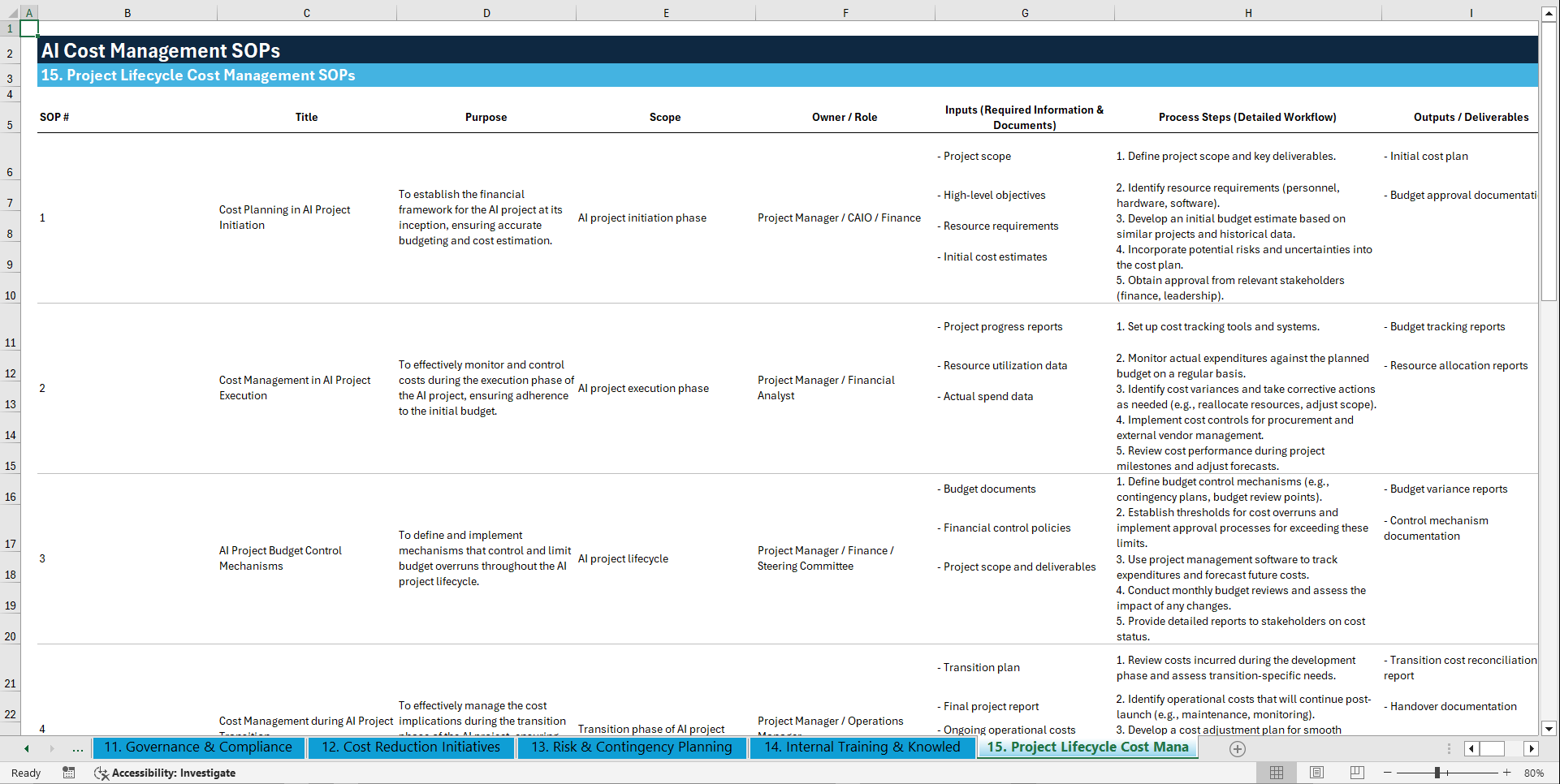Select Page Break Preview icon
Screen dimensions: 1560x784
click(x=1357, y=773)
